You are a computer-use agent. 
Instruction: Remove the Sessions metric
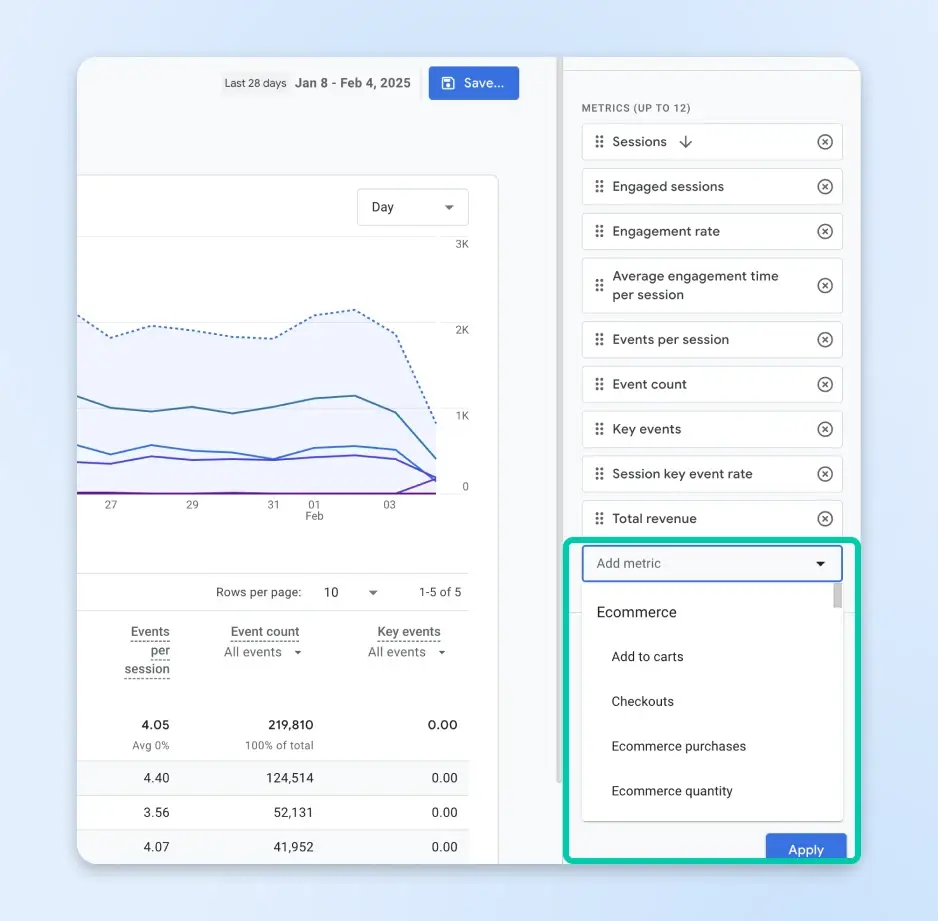click(824, 142)
